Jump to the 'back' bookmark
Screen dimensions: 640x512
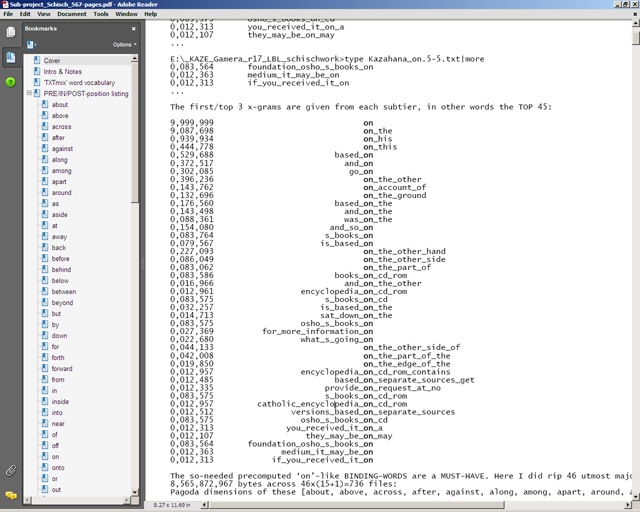tap(59, 248)
